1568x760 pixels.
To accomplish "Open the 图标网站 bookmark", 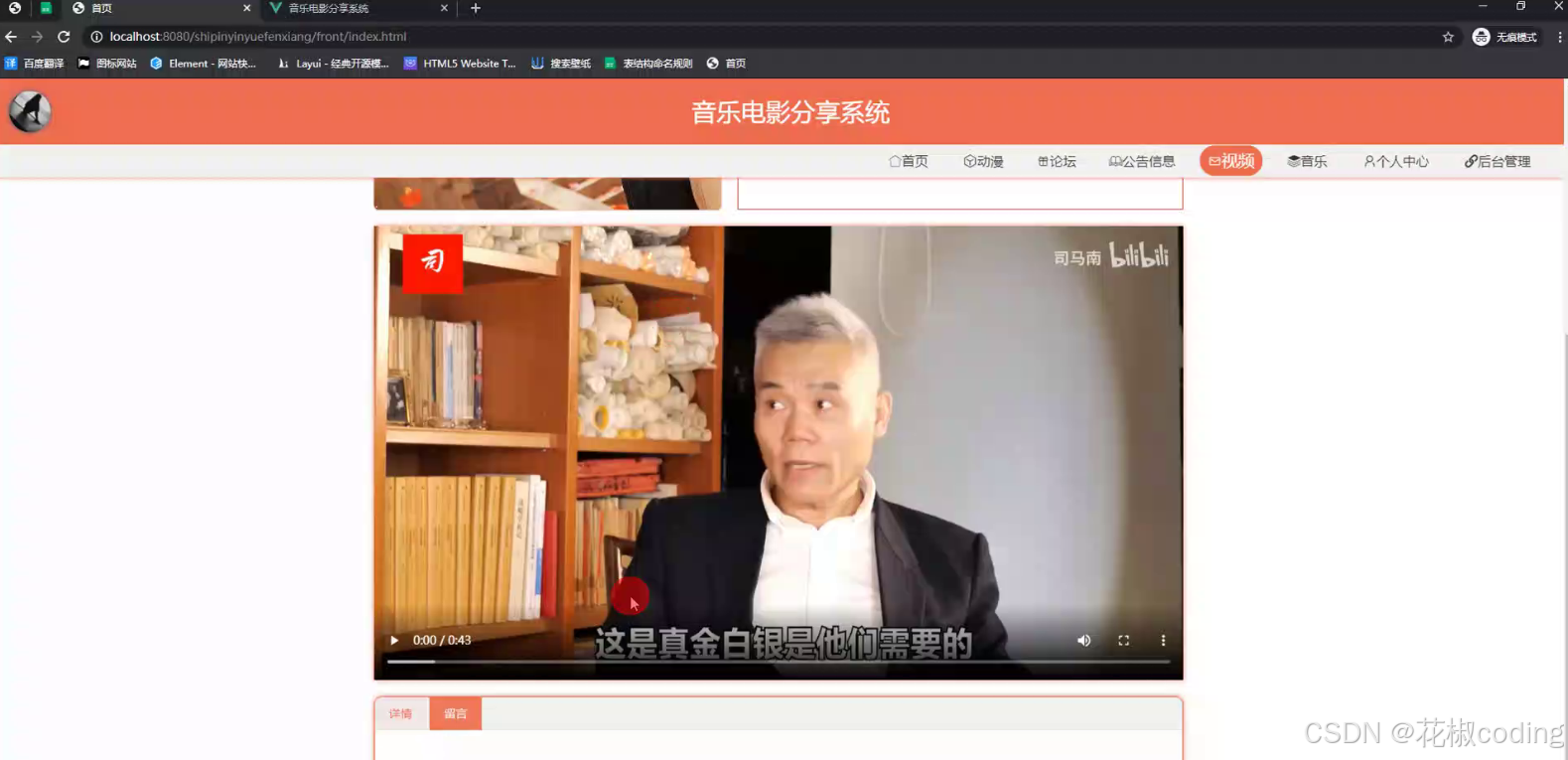I will pyautogui.click(x=107, y=64).
